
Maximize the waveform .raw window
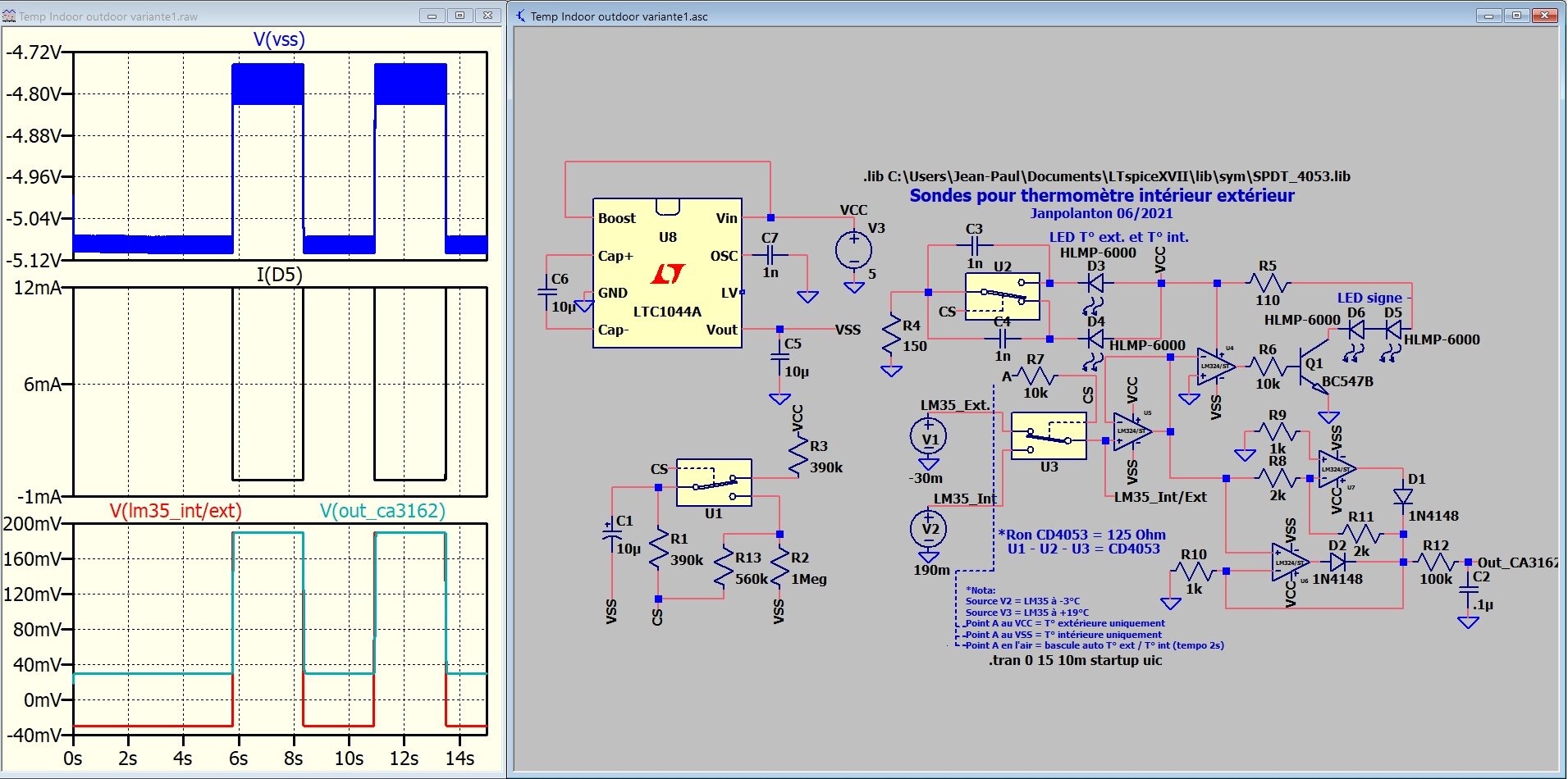[459, 16]
